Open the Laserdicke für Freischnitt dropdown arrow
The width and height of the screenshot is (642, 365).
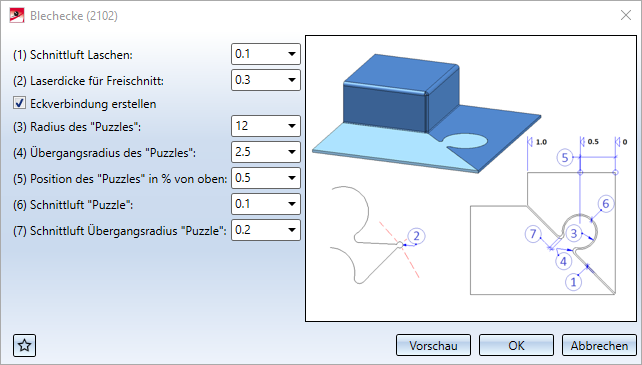[x=292, y=80]
